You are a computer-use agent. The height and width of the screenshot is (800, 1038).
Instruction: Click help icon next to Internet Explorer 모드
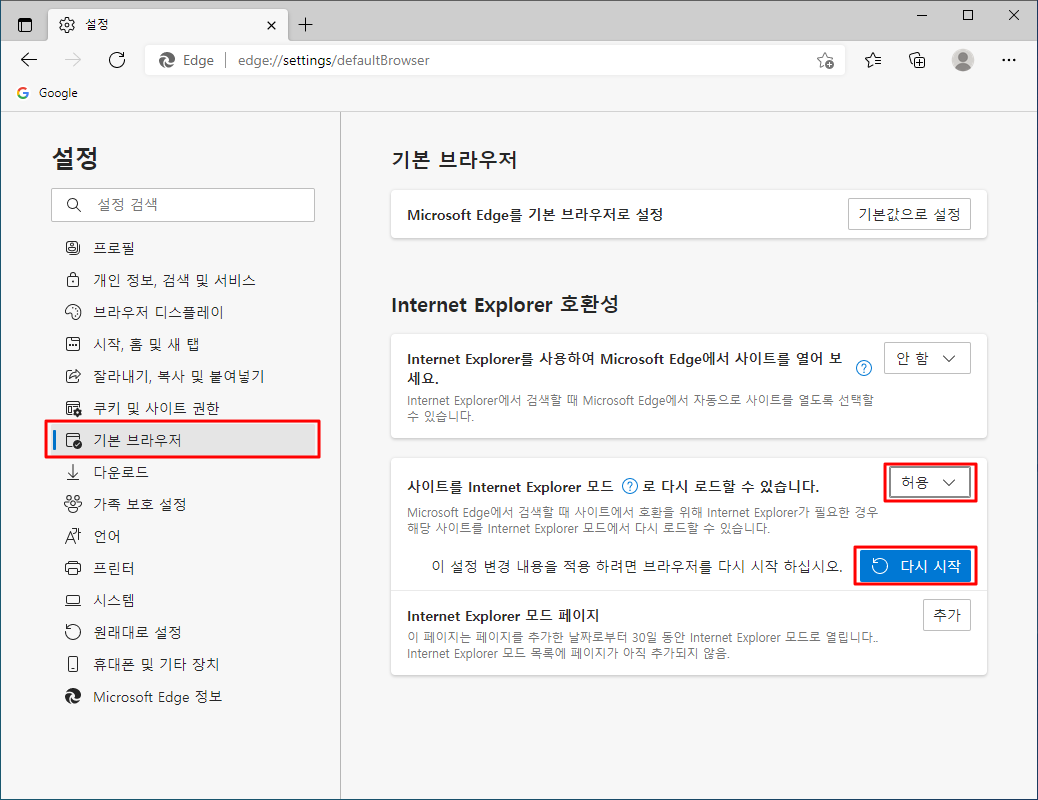tap(630, 487)
